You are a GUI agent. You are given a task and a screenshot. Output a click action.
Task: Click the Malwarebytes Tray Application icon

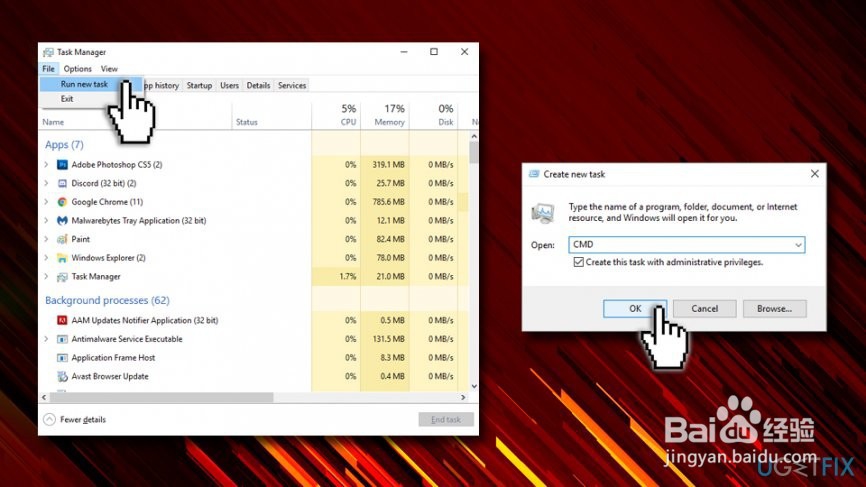click(62, 220)
